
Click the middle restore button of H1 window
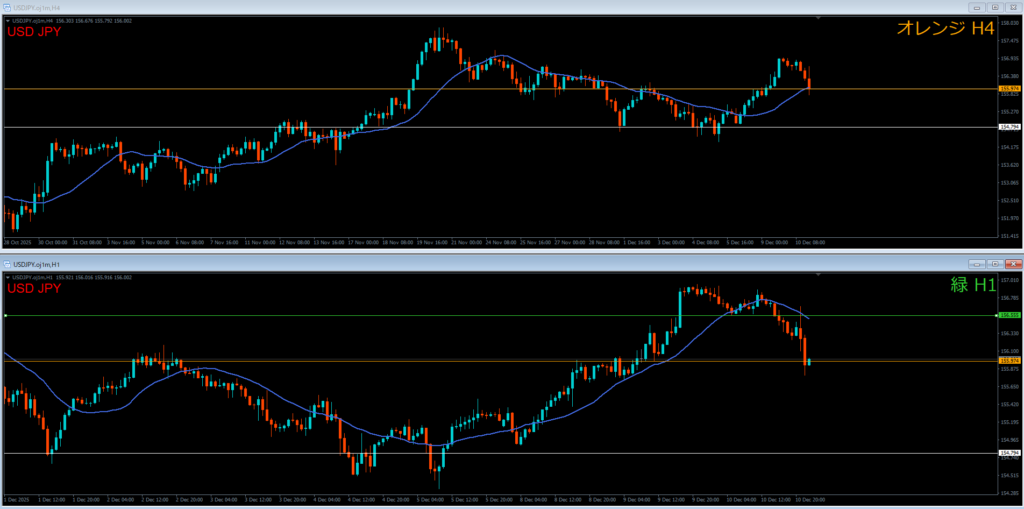[996, 264]
